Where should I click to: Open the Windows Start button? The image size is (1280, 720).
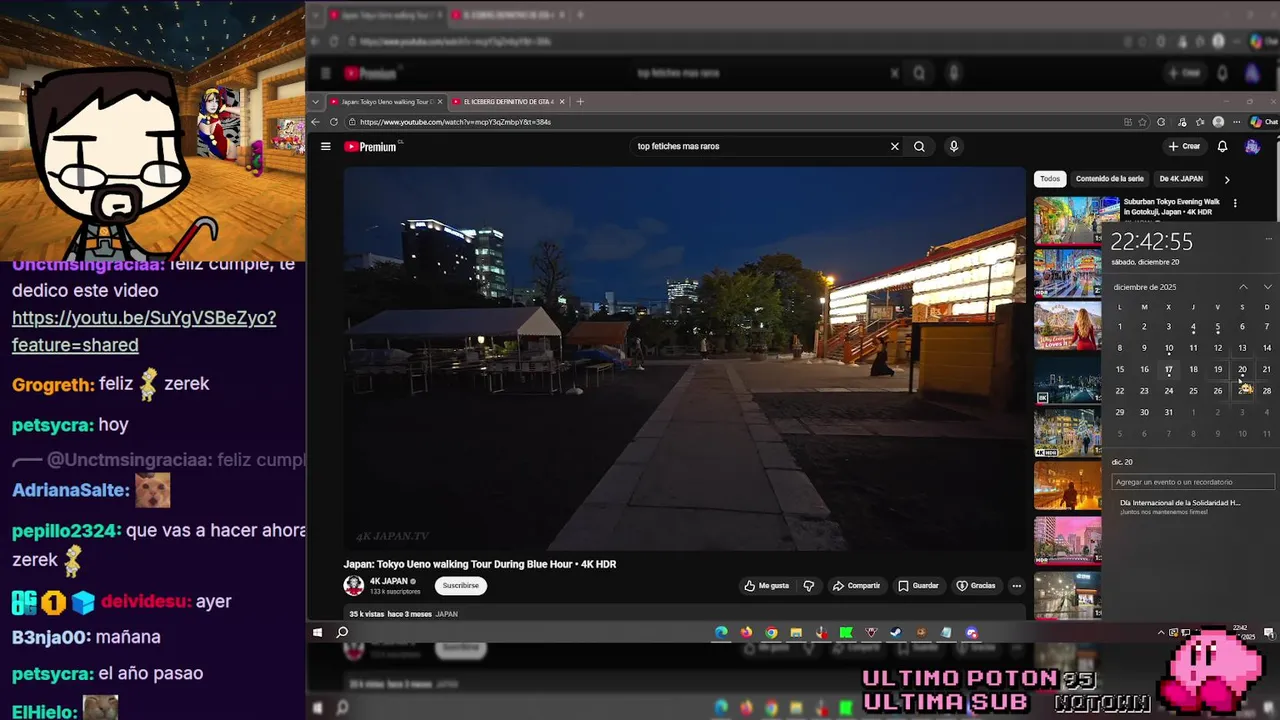(318, 632)
